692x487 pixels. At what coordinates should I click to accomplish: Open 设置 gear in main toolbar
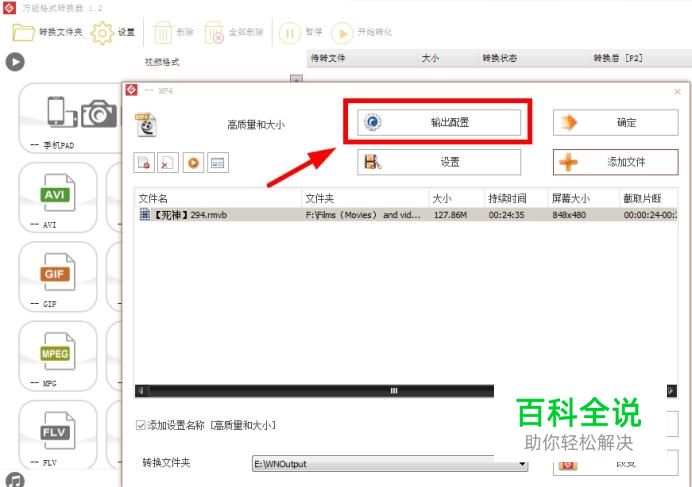[x=113, y=32]
